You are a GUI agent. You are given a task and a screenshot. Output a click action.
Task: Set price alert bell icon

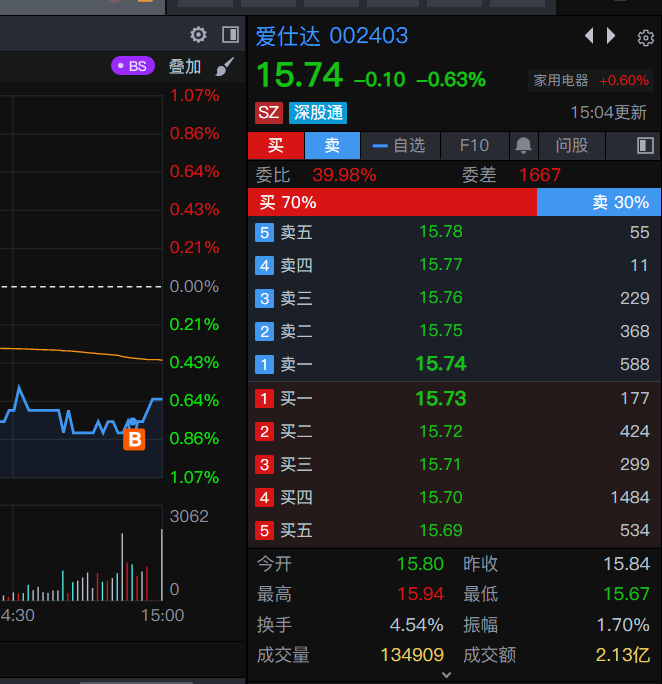tap(523, 145)
